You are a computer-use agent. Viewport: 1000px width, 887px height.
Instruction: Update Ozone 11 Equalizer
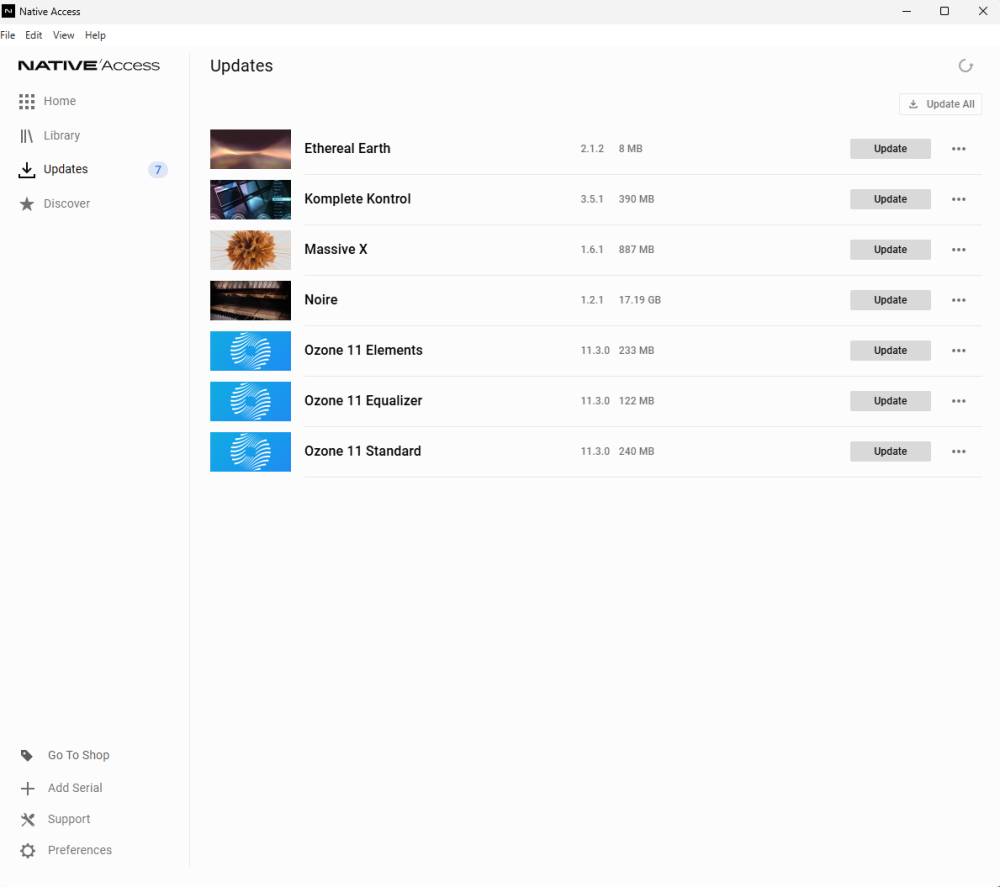890,400
